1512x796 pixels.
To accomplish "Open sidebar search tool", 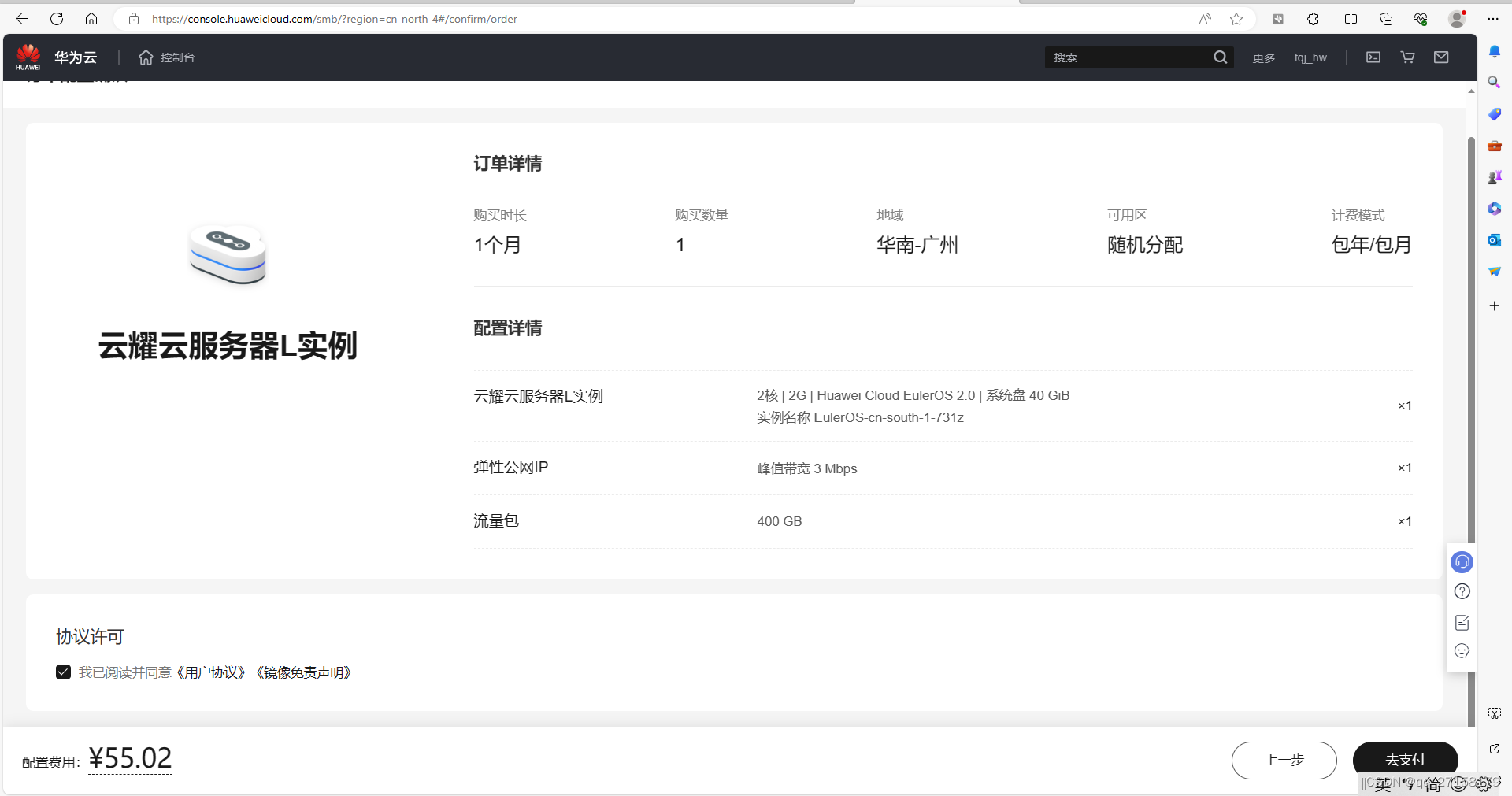I will point(1495,83).
